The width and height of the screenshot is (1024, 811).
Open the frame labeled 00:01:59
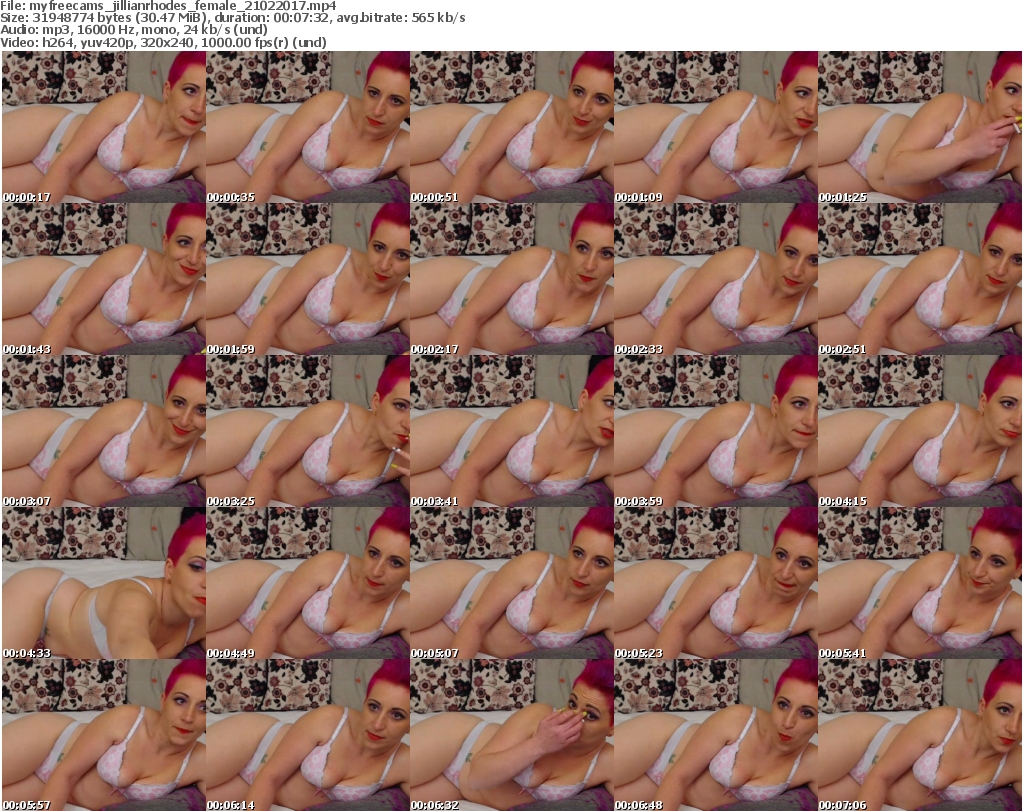point(308,279)
